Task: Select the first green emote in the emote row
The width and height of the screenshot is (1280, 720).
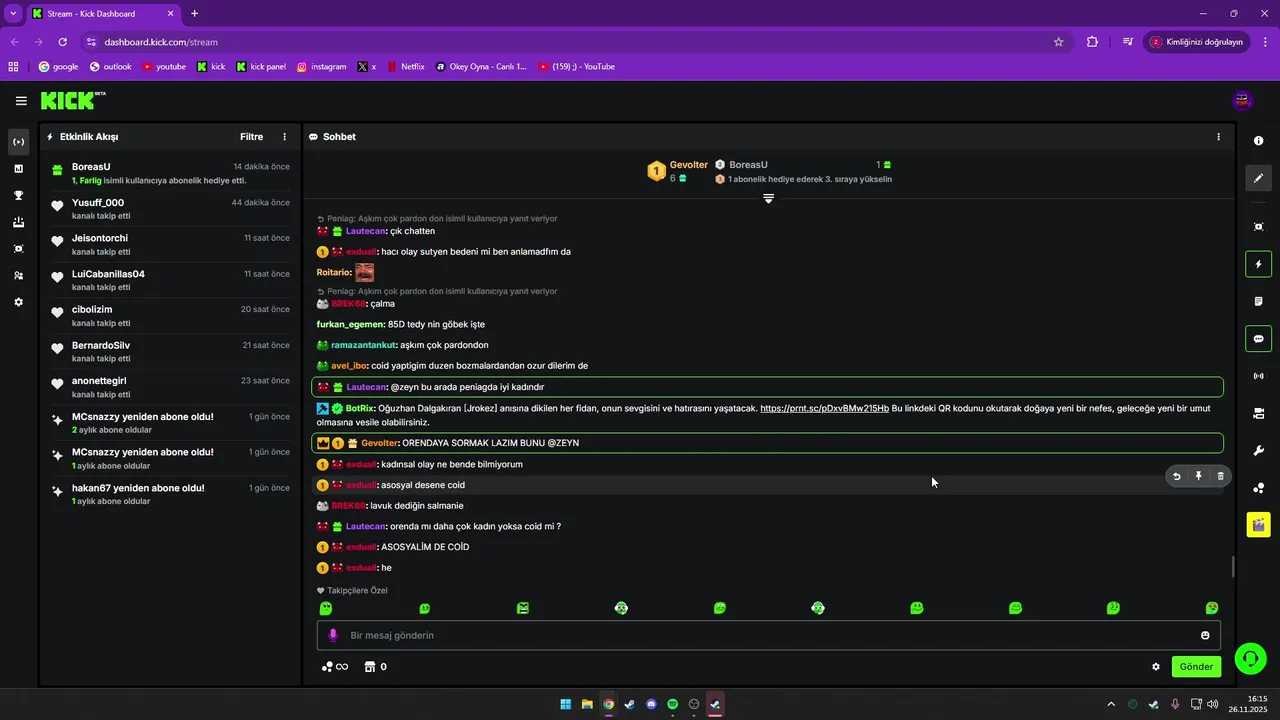Action: pyautogui.click(x=325, y=608)
